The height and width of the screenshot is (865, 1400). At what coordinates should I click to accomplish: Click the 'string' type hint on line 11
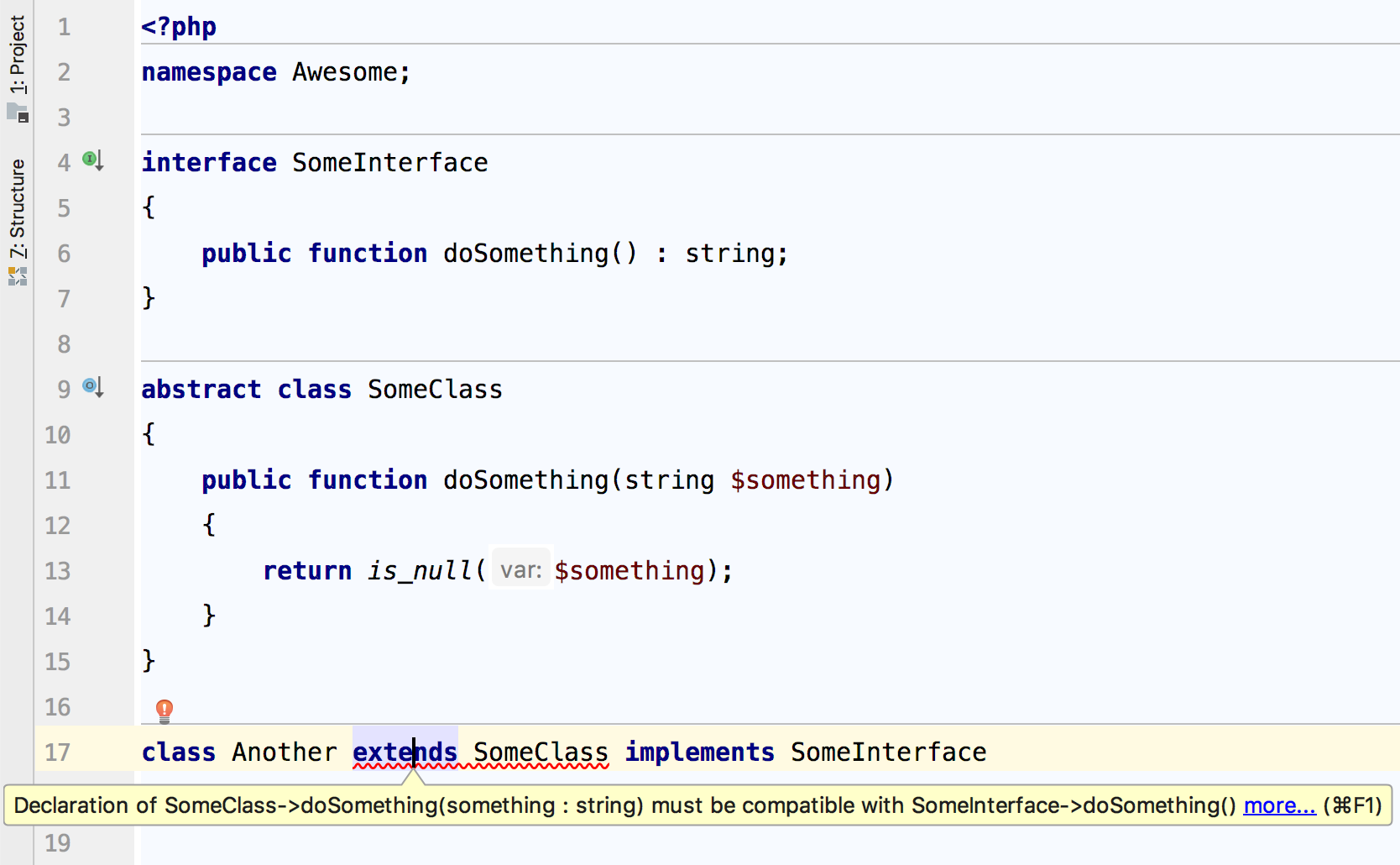tap(669, 480)
